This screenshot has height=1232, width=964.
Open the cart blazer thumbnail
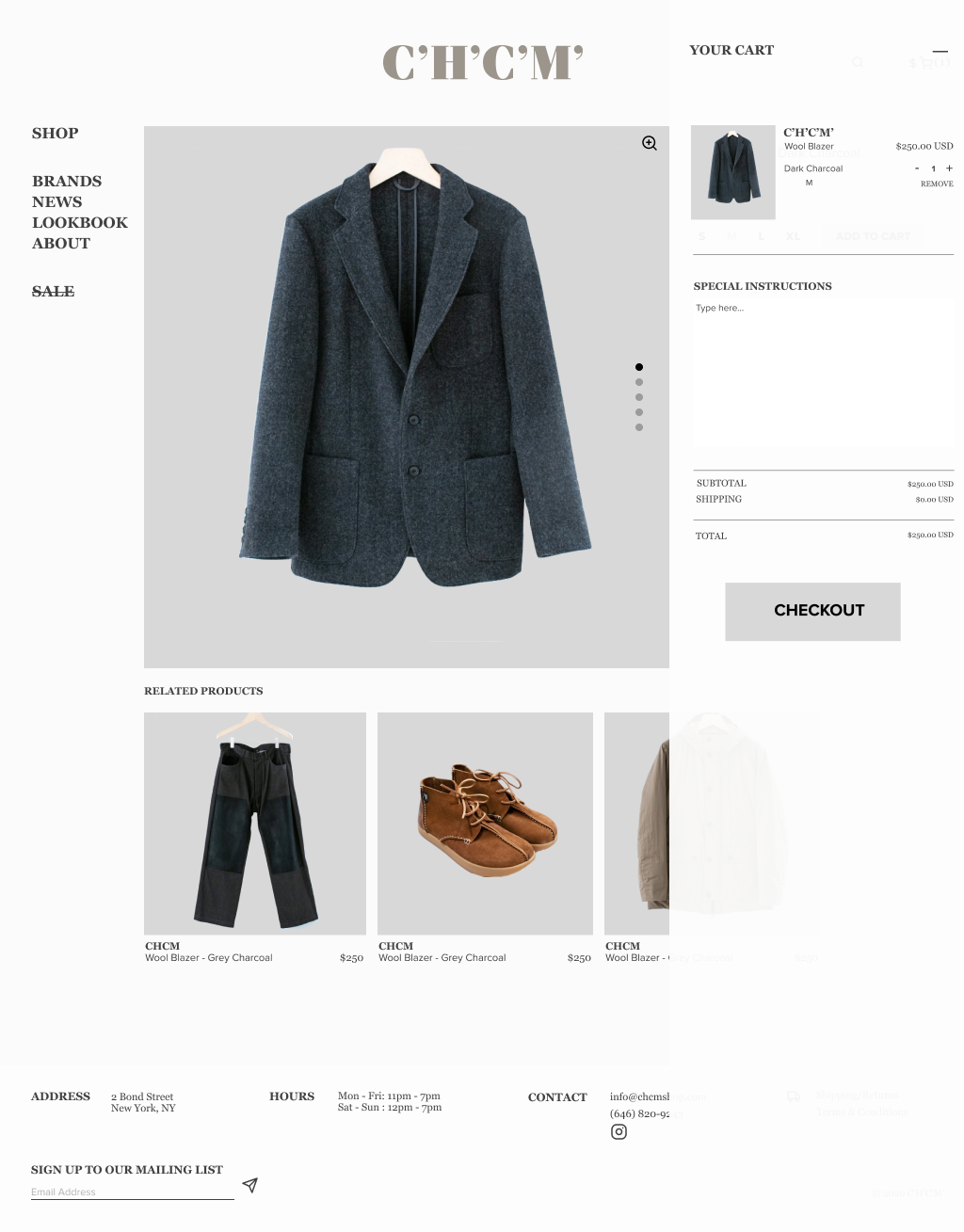click(x=733, y=172)
